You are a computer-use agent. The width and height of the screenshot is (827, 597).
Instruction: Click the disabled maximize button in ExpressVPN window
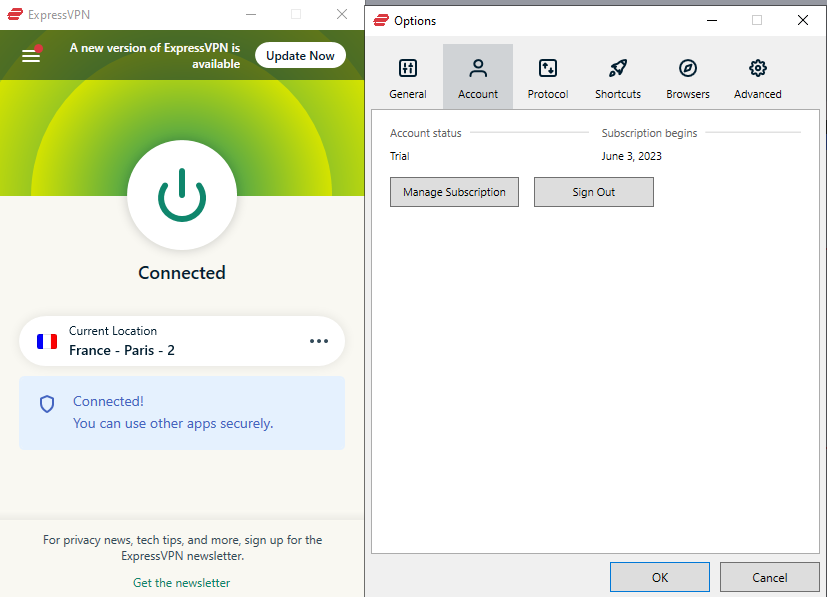coord(296,14)
